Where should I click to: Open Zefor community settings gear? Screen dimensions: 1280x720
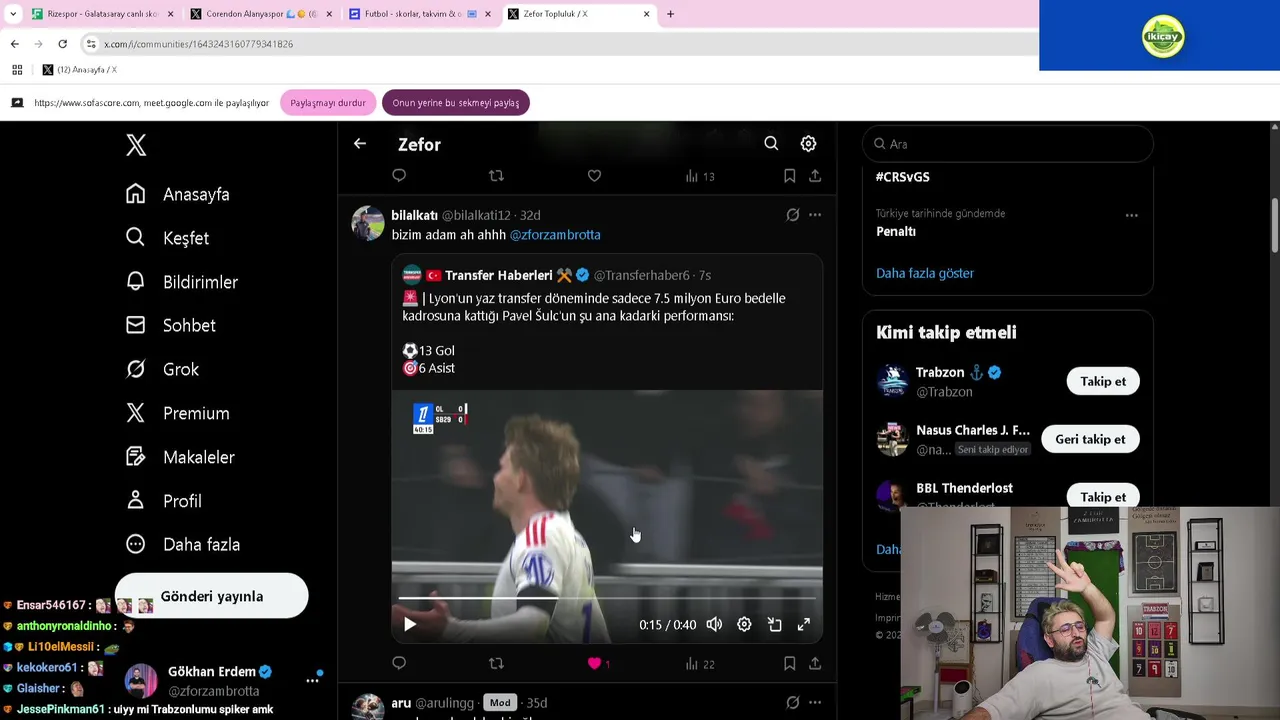click(808, 144)
